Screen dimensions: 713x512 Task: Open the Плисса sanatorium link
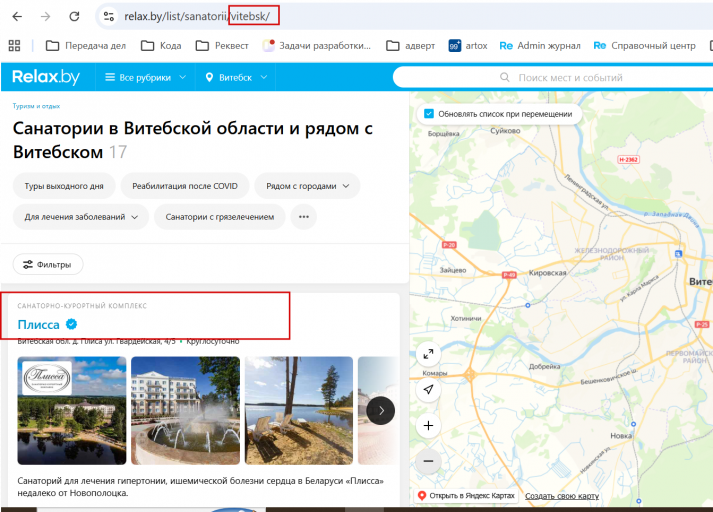[x=39, y=325]
